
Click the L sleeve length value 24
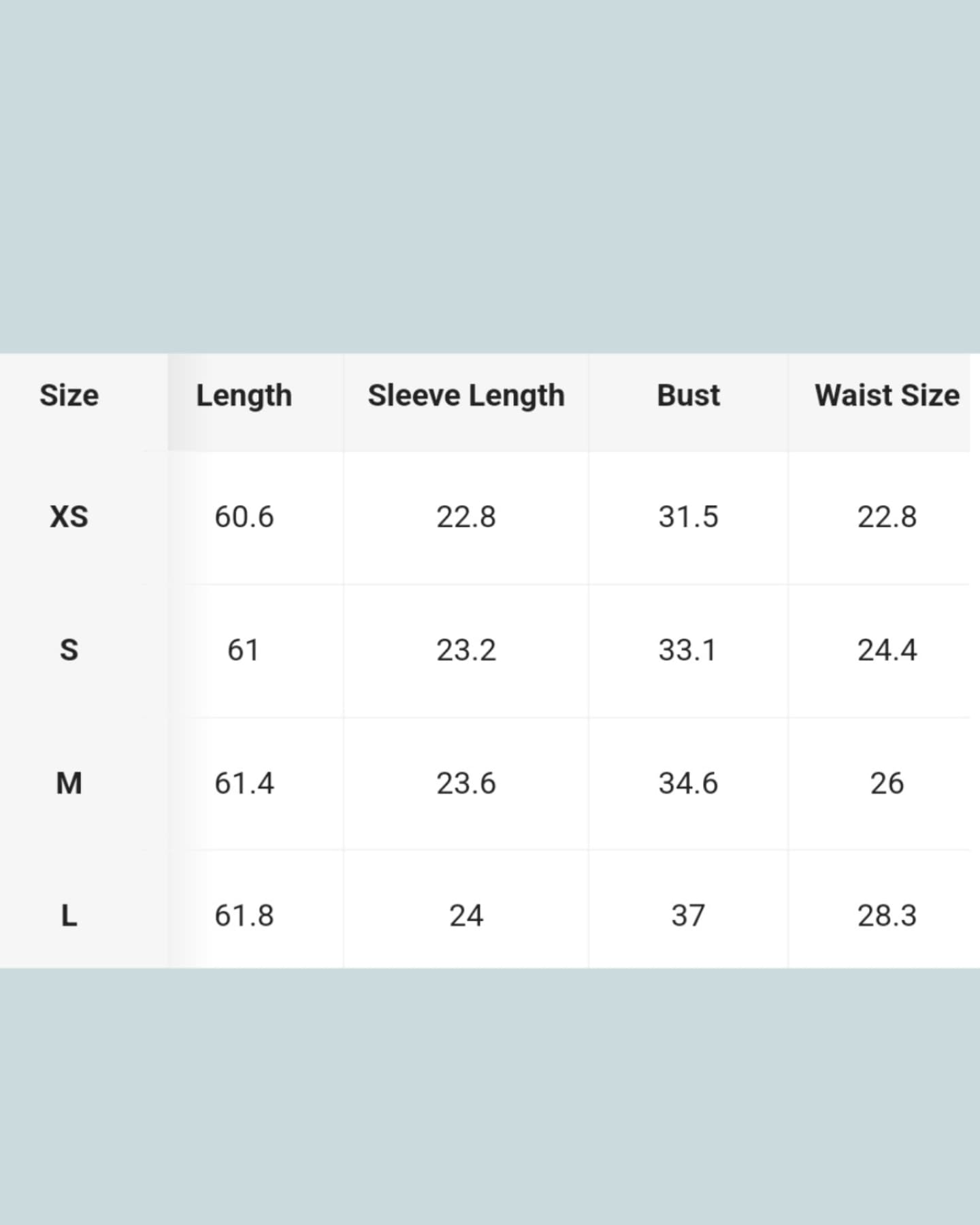[x=466, y=915]
